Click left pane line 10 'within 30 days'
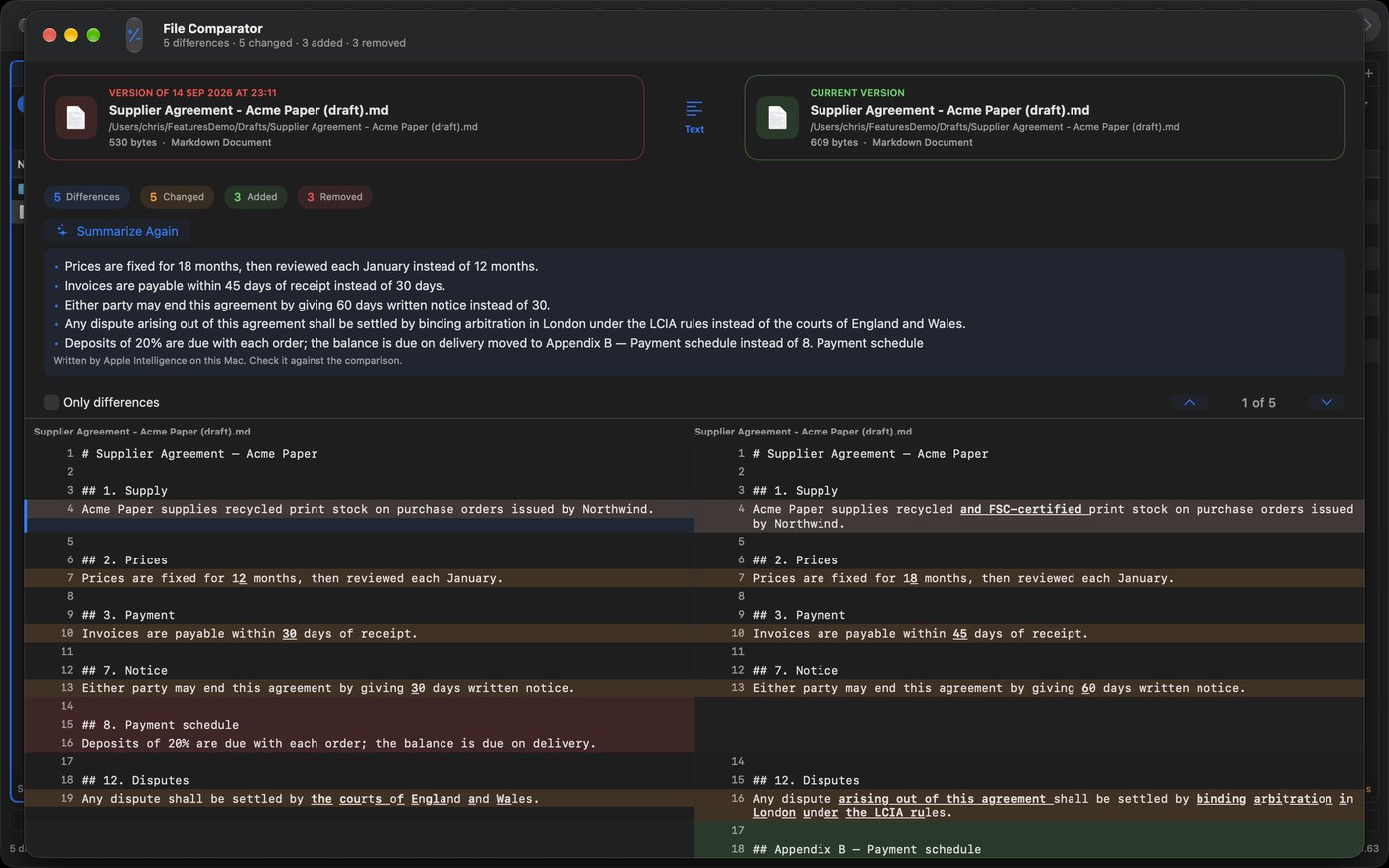Viewport: 1389px width, 868px height. (x=359, y=633)
